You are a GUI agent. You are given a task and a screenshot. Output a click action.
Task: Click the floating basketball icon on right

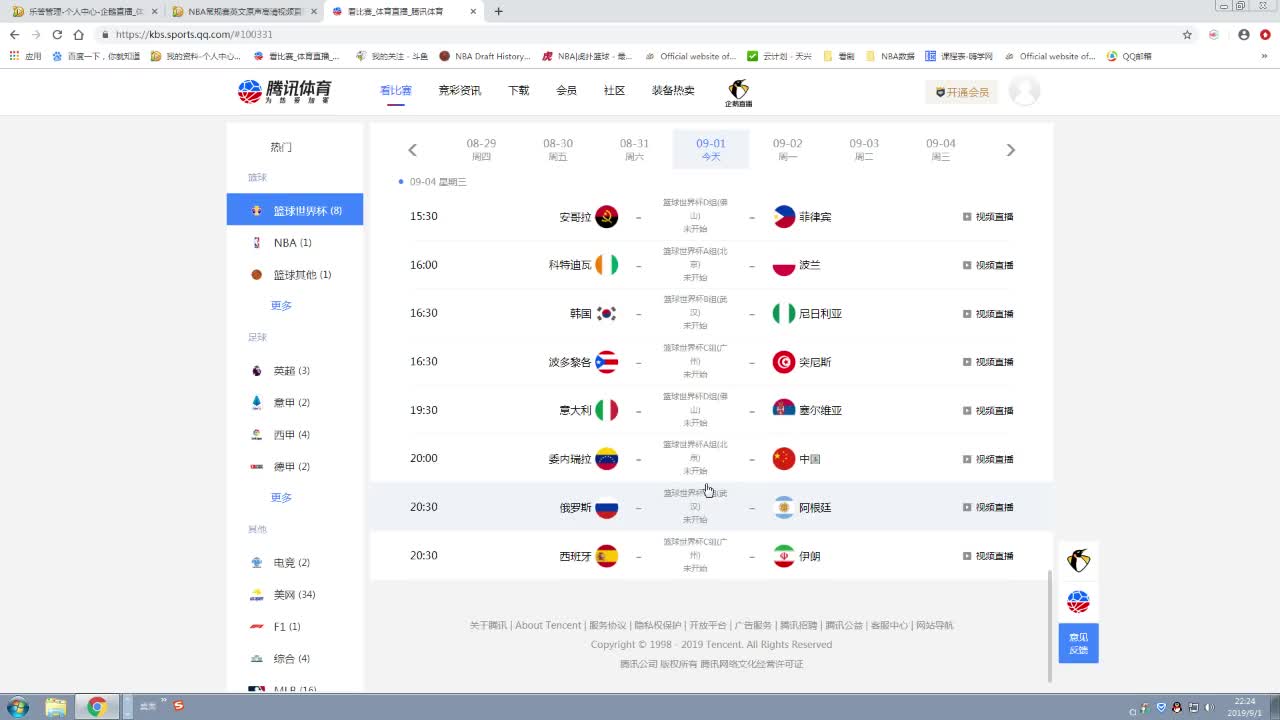tap(1078, 602)
